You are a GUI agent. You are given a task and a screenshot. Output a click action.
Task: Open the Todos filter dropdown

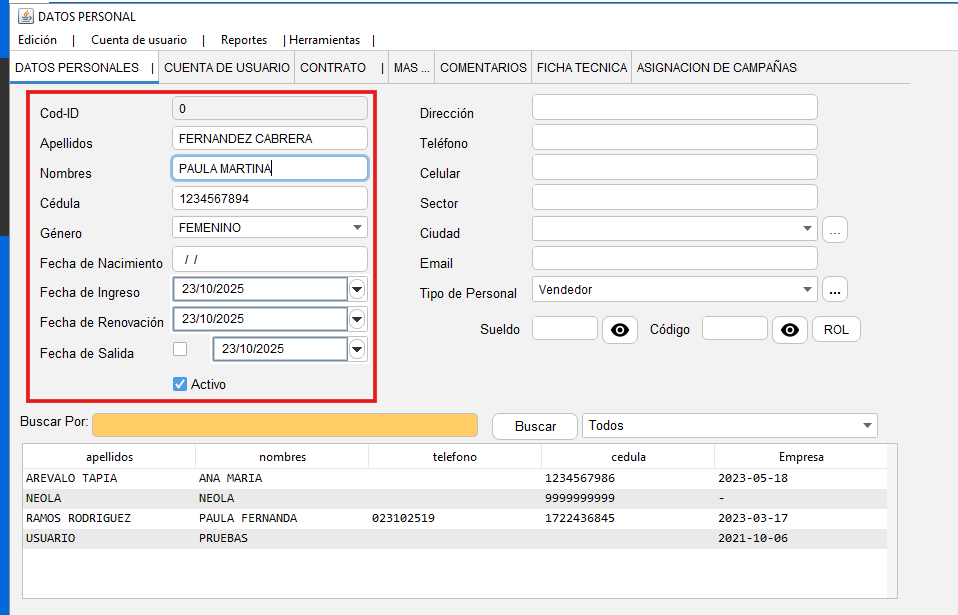click(x=866, y=426)
